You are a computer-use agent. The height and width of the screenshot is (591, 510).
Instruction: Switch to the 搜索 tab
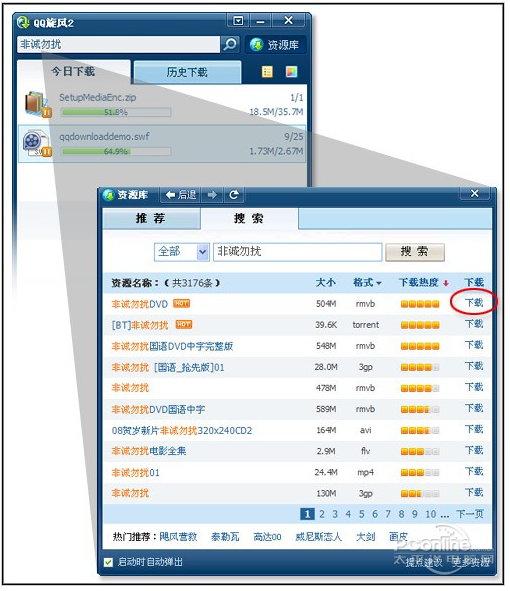[249, 218]
